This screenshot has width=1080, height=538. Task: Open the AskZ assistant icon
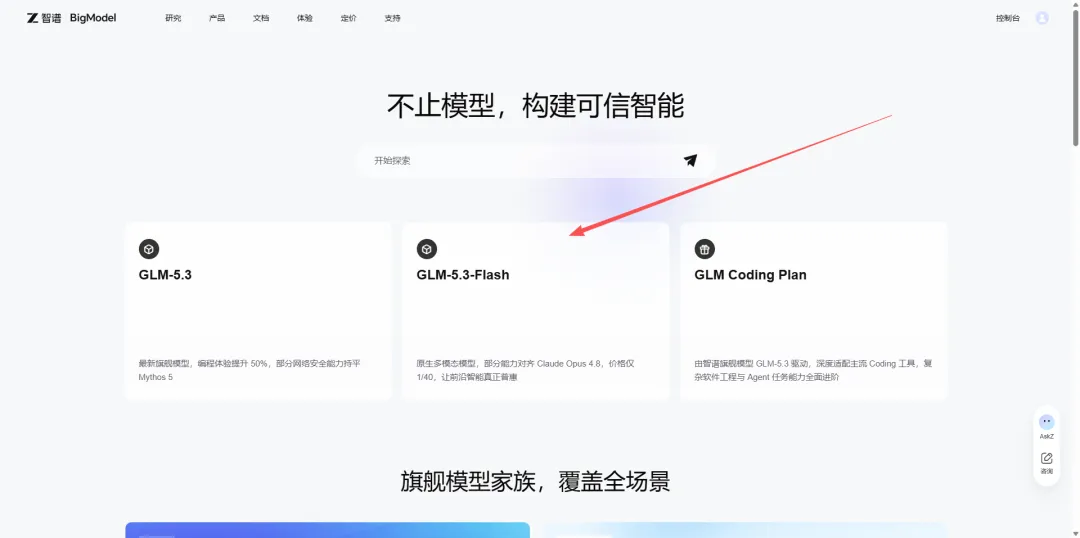tap(1046, 422)
